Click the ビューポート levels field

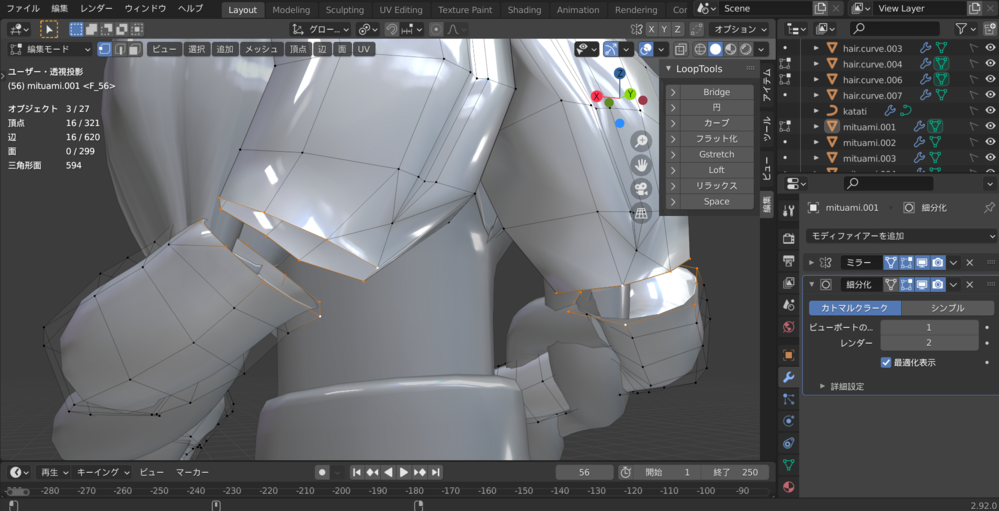tap(928, 327)
